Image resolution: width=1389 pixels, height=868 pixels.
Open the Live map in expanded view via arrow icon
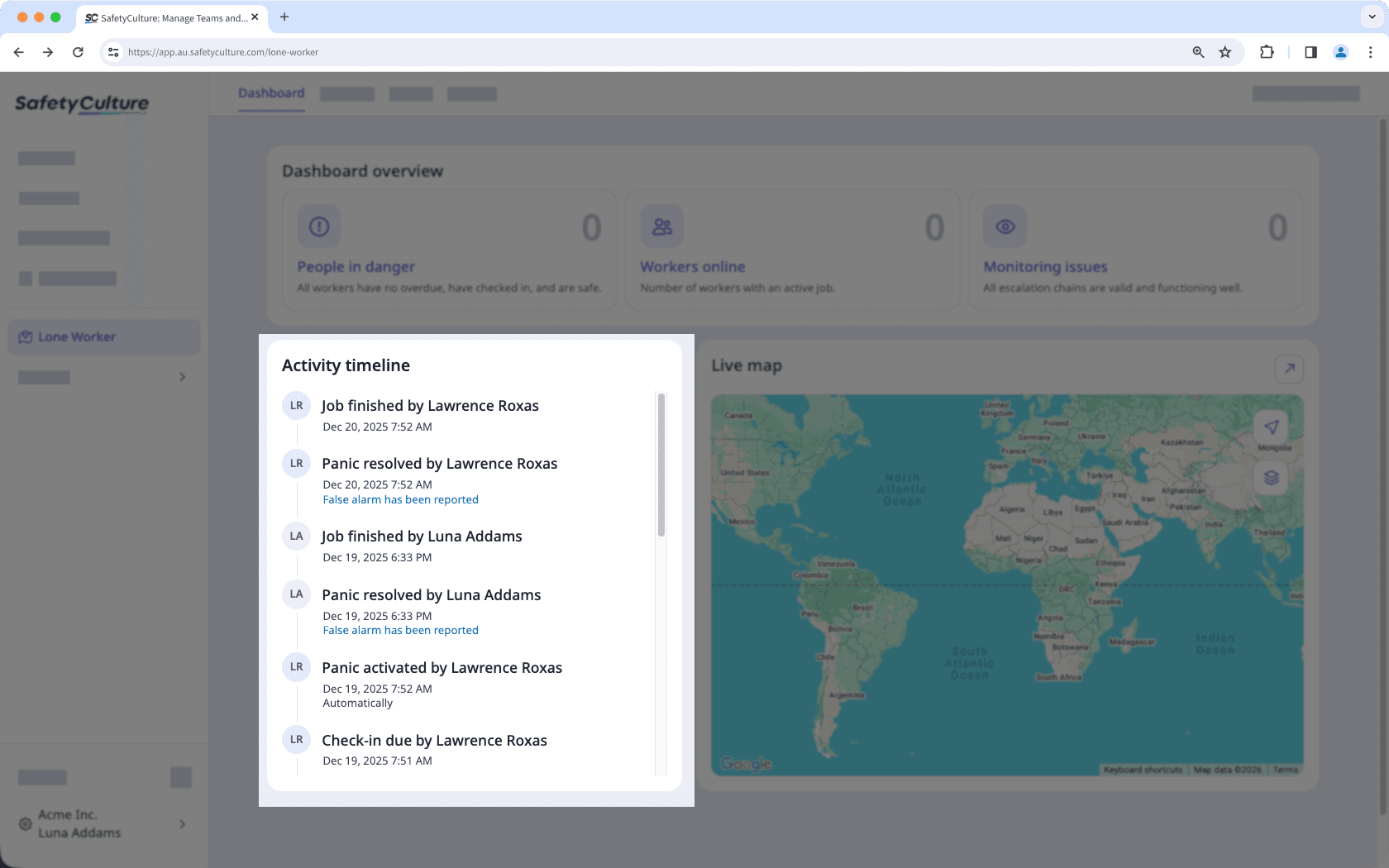(1288, 369)
